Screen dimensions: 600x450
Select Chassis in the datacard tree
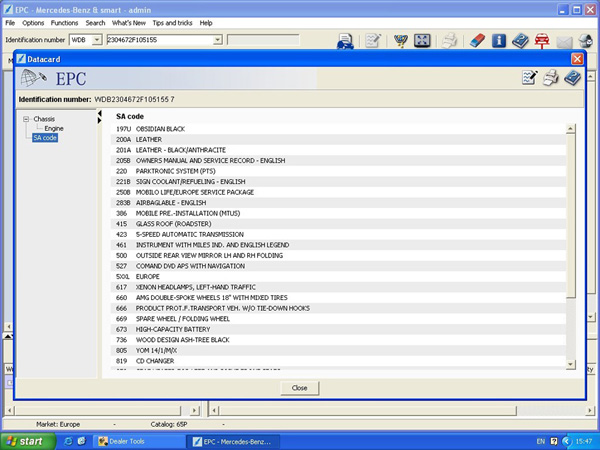point(44,119)
